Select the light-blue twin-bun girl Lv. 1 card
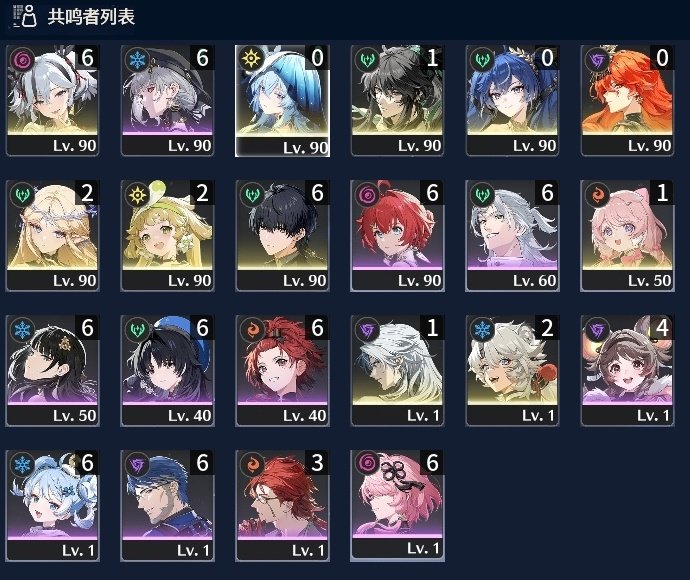 [x=52, y=506]
